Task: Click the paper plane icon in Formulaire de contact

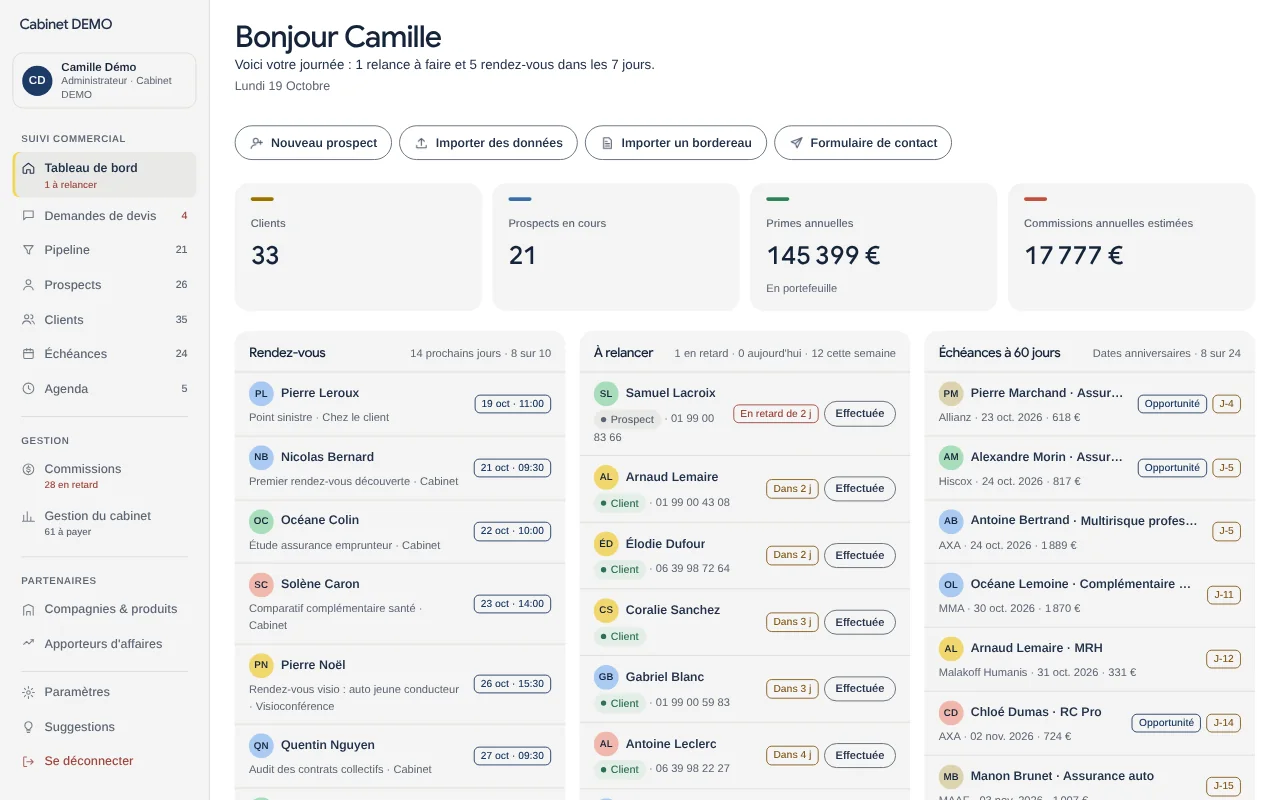Action: click(796, 143)
